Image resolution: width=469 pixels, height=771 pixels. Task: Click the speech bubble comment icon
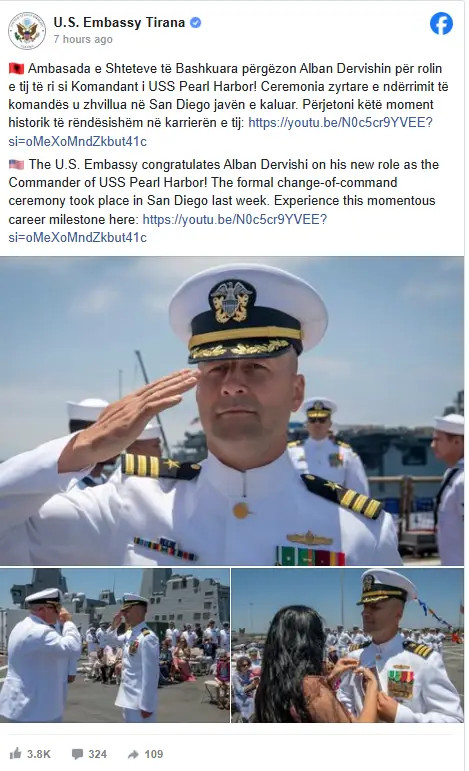click(x=78, y=754)
